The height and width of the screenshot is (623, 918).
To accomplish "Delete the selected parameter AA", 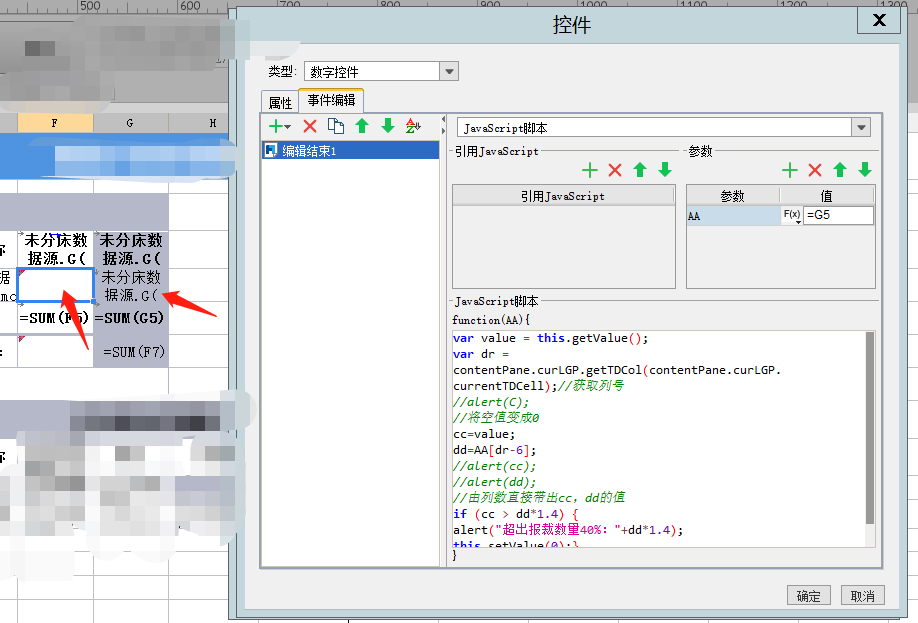I will (x=815, y=170).
